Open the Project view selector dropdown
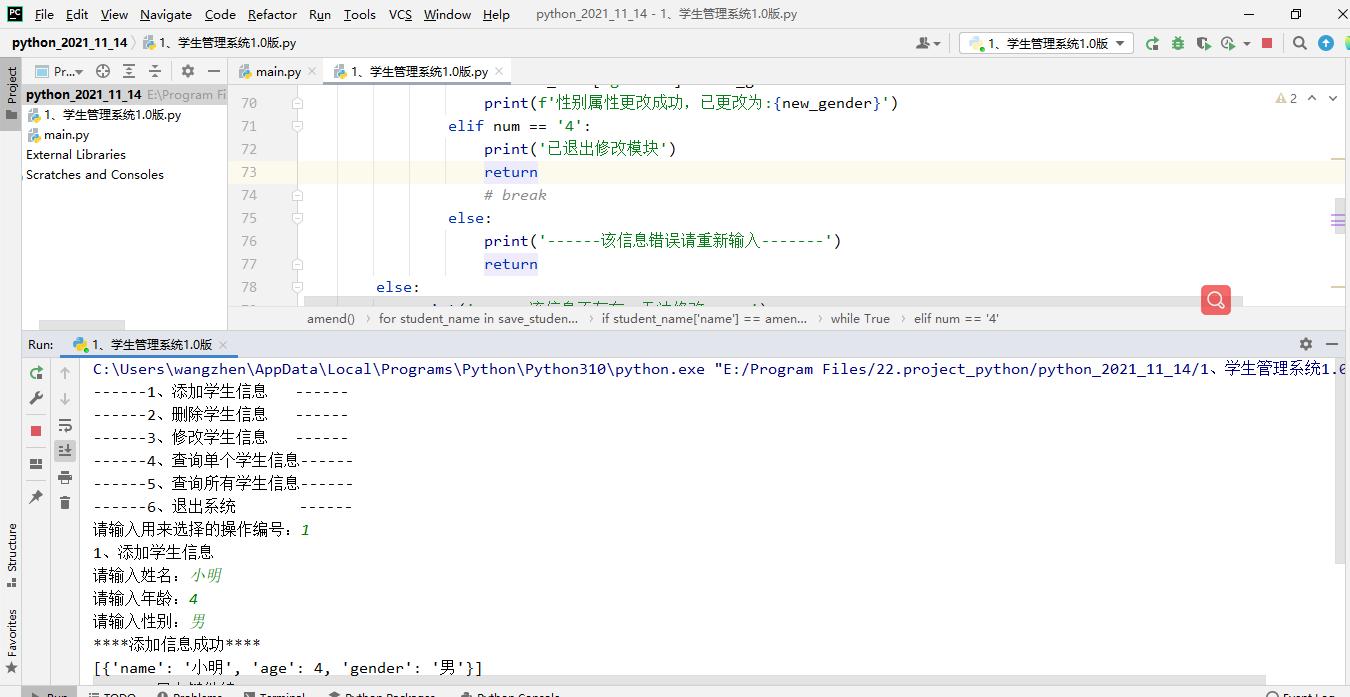 click(60, 71)
